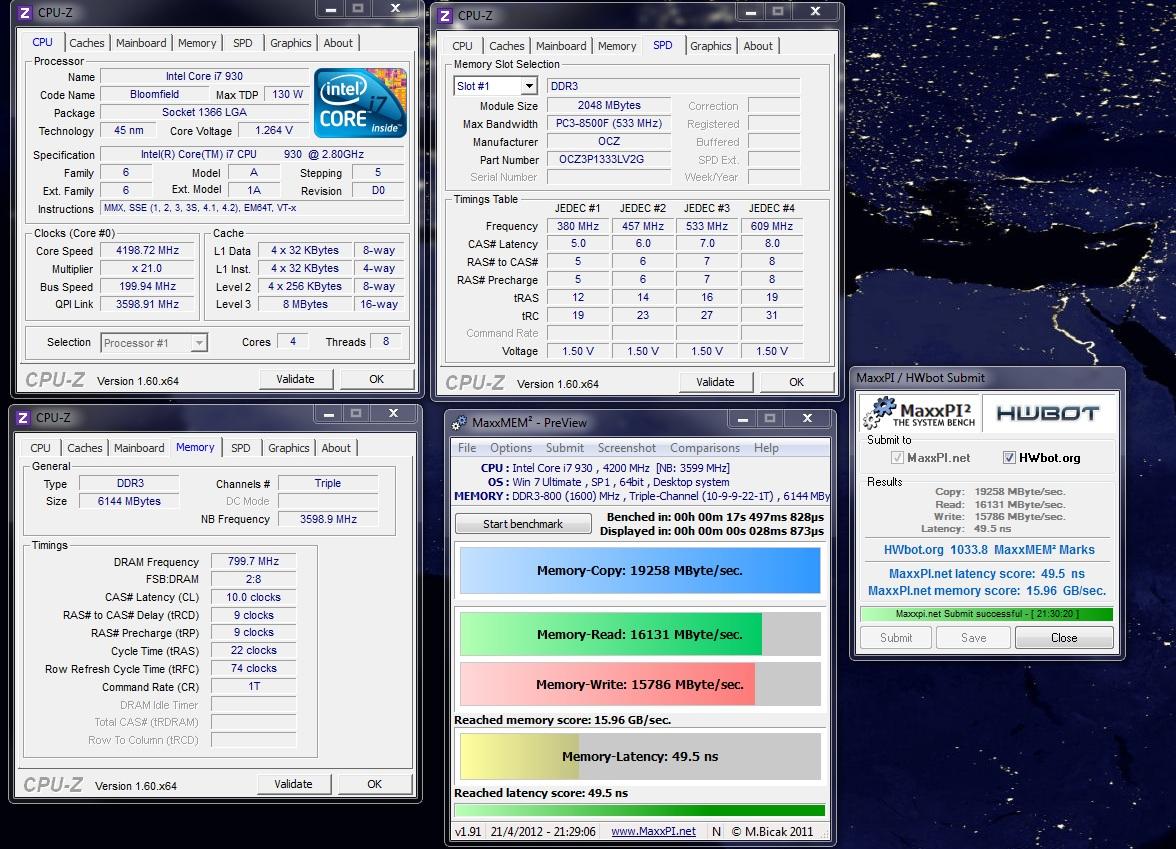Click the green Maxxpi.net Submit successful progress bar
This screenshot has height=849, width=1176.
point(987,614)
